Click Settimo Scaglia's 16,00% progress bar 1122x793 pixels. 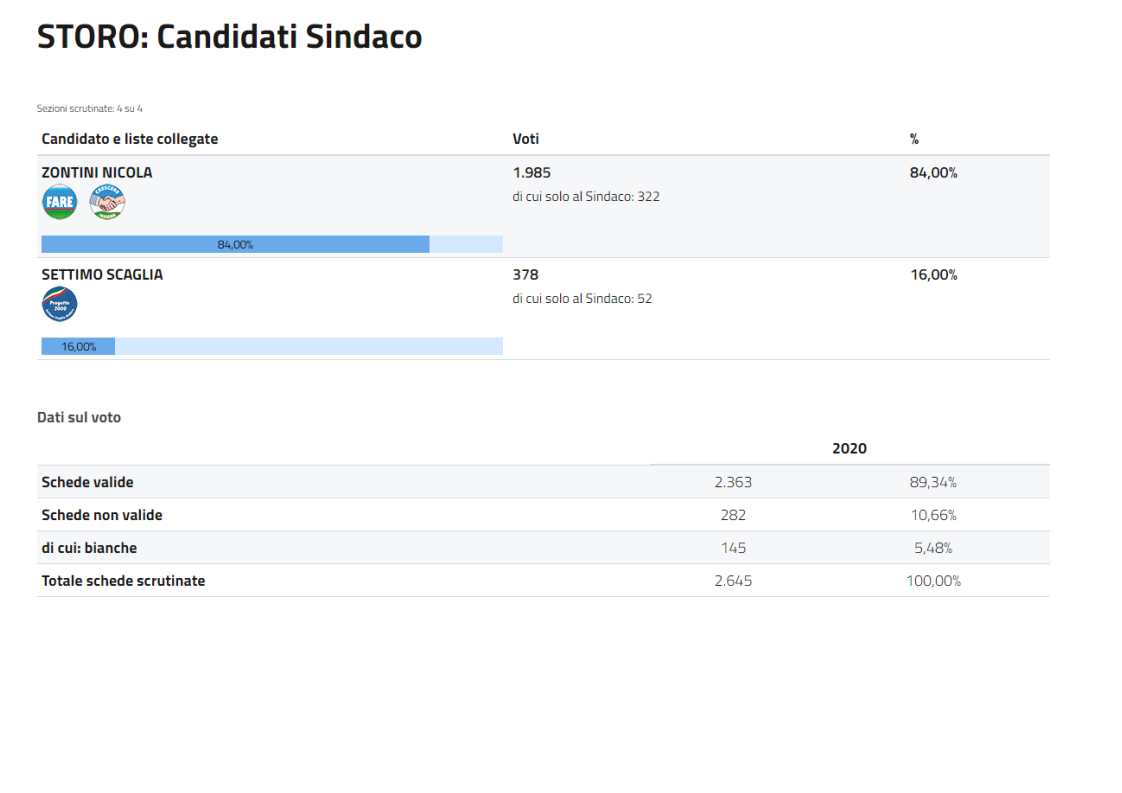(x=79, y=346)
